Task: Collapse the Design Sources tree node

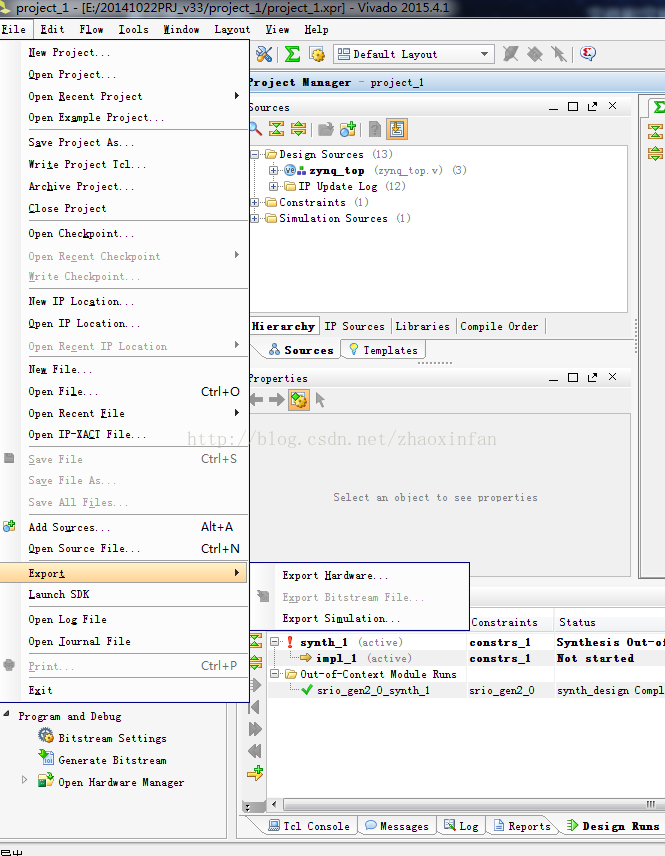Action: (254, 154)
